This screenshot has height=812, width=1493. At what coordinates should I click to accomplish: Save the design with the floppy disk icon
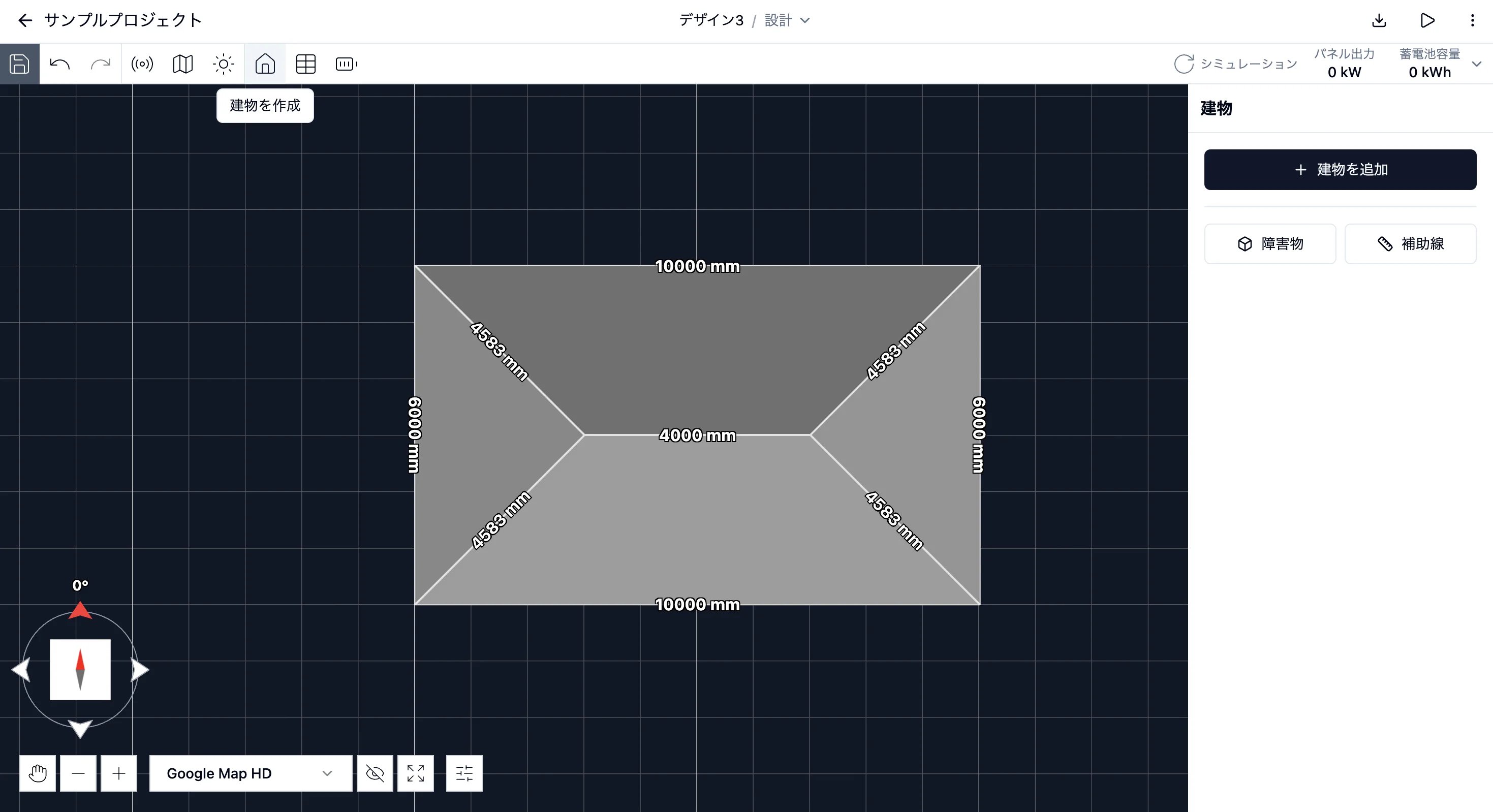click(19, 64)
